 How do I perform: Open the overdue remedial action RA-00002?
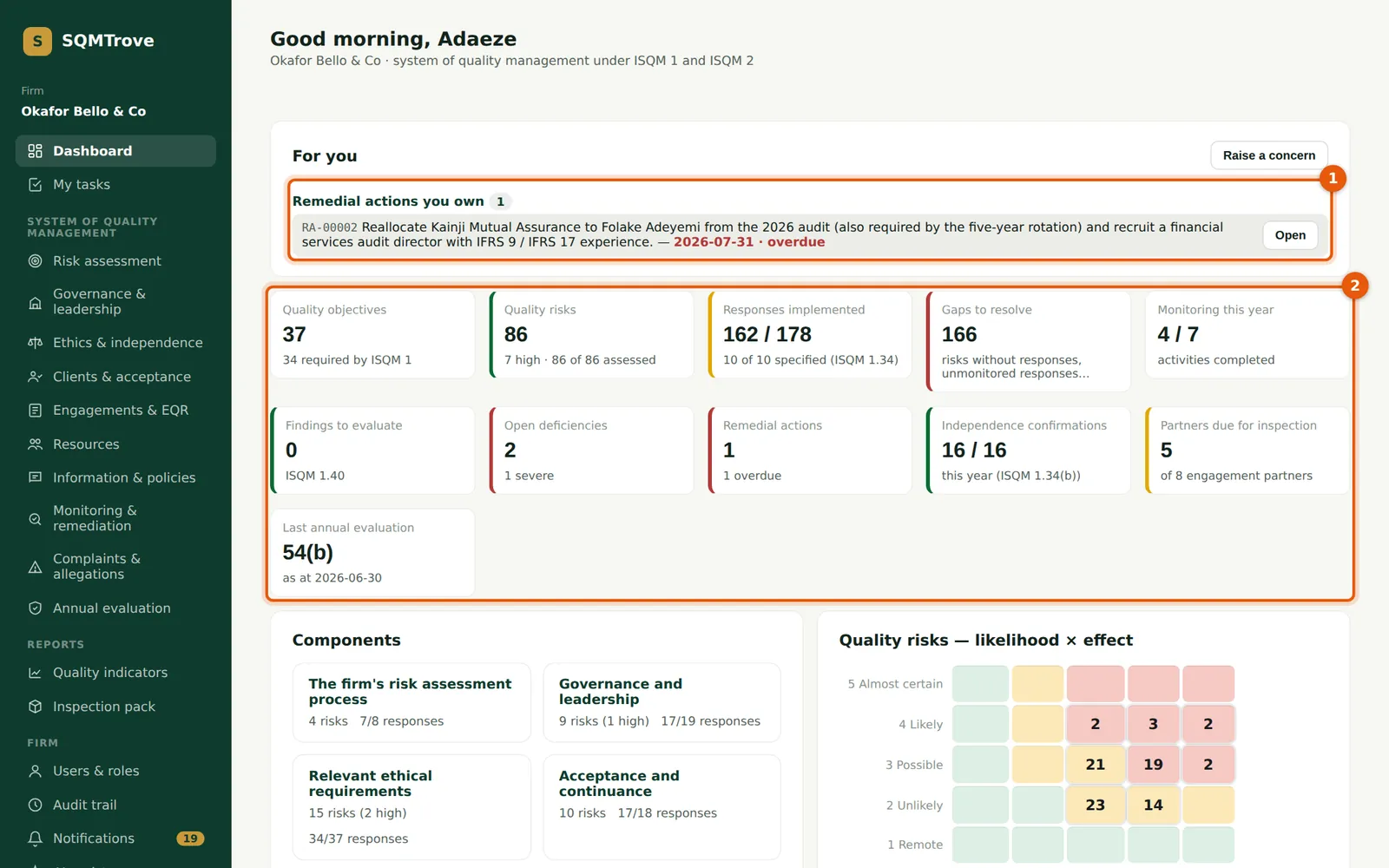coord(1290,235)
